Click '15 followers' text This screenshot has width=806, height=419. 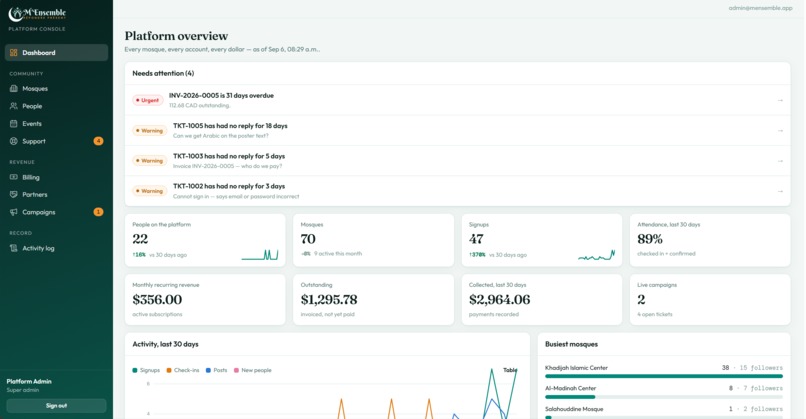[x=761, y=368]
